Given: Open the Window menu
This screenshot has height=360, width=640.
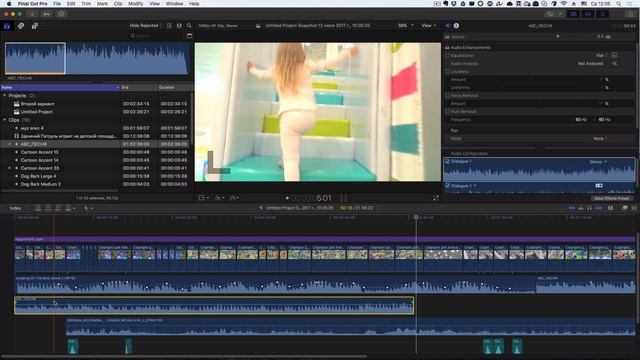Looking at the screenshot, I should (174, 4).
